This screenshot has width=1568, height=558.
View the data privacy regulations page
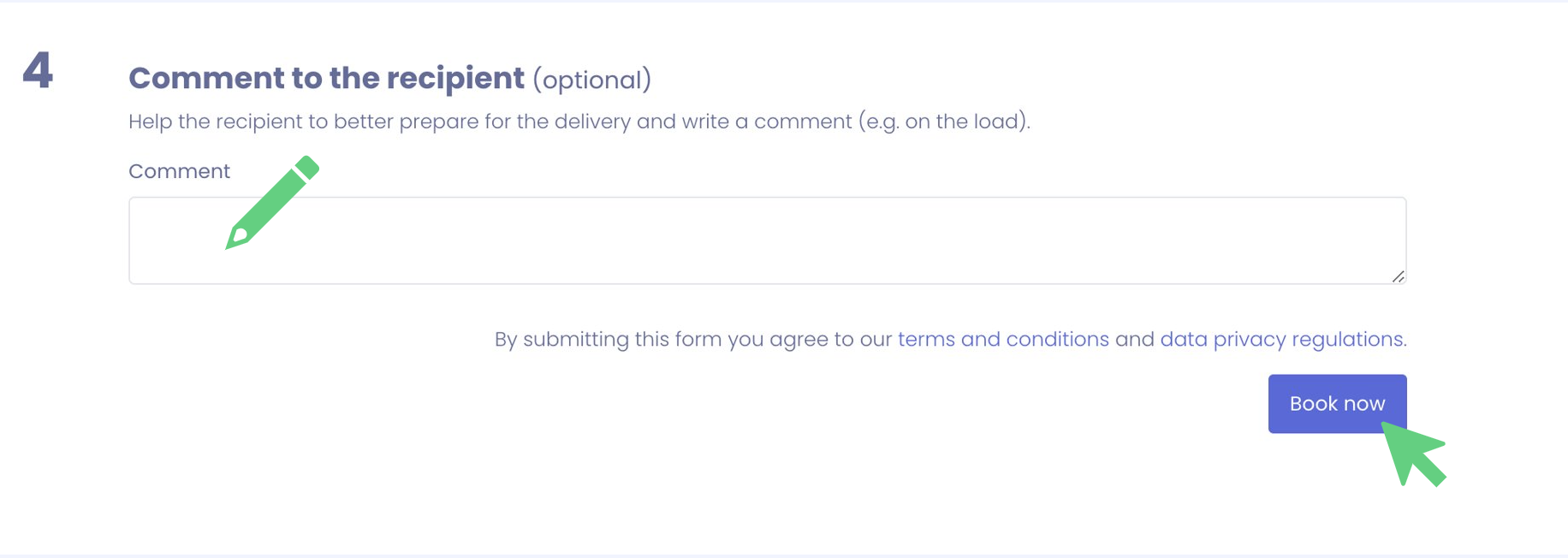pos(1281,339)
